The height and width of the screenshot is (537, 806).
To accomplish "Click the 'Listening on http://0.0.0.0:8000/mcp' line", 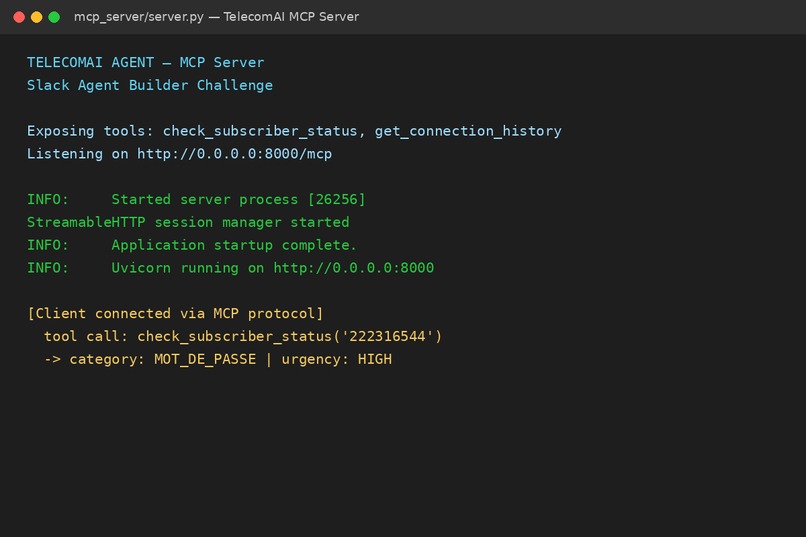I will [x=179, y=154].
